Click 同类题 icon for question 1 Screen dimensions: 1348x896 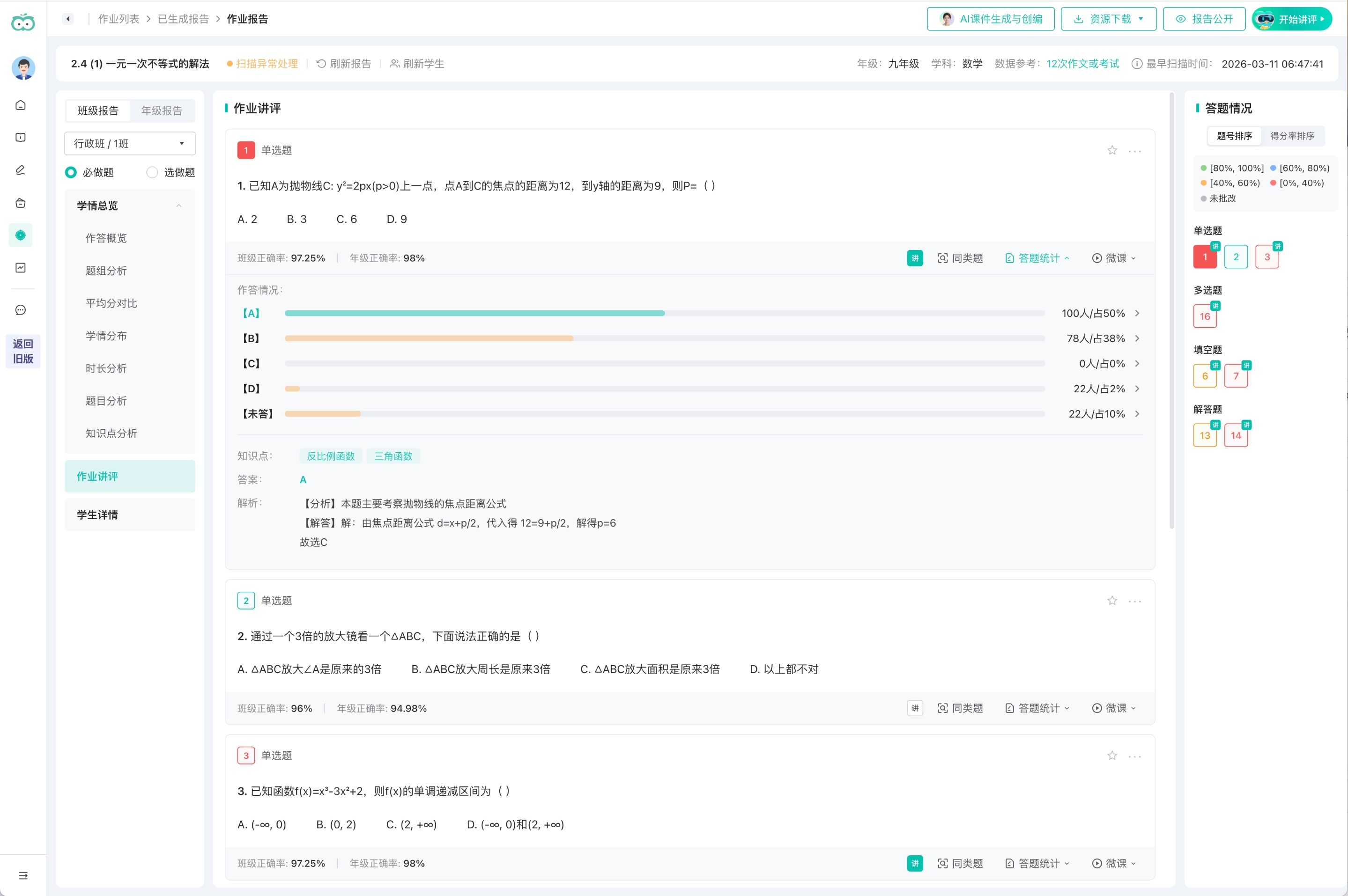[x=943, y=258]
